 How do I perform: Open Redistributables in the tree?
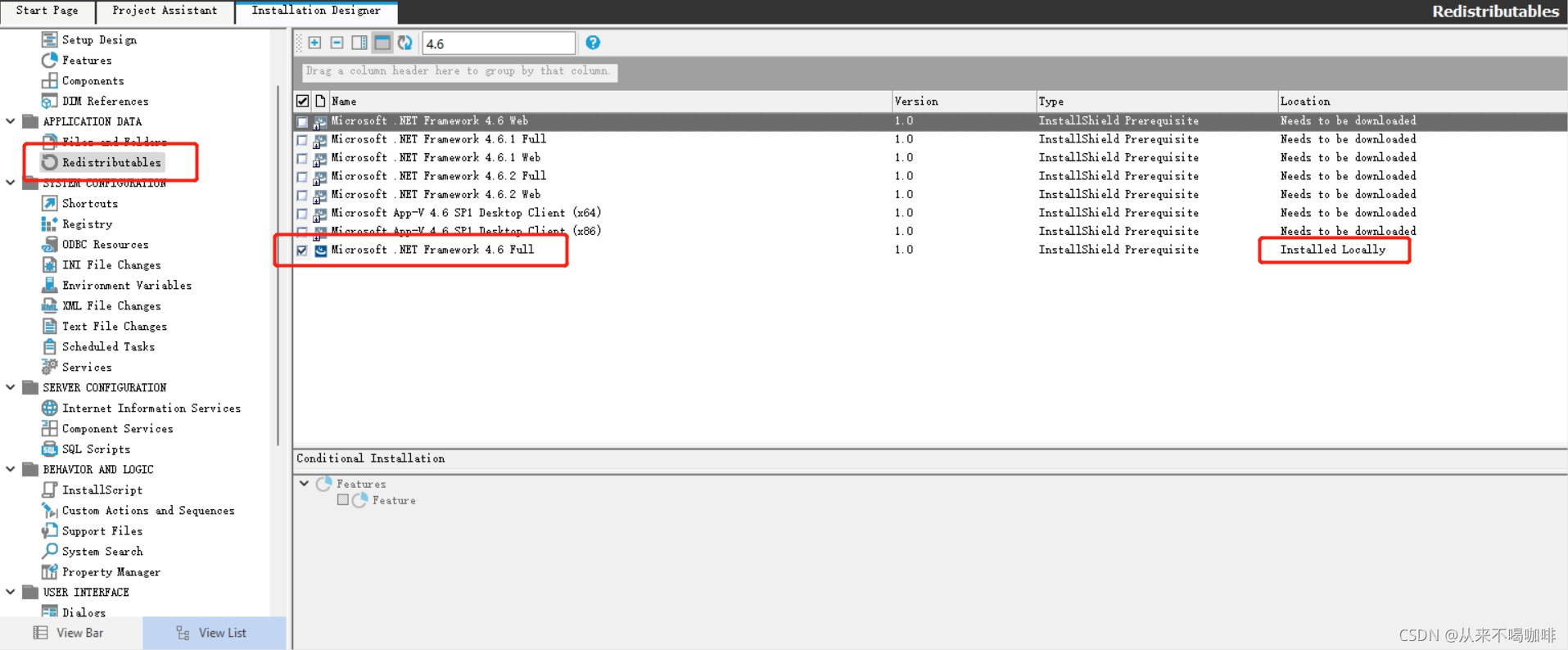tap(111, 162)
